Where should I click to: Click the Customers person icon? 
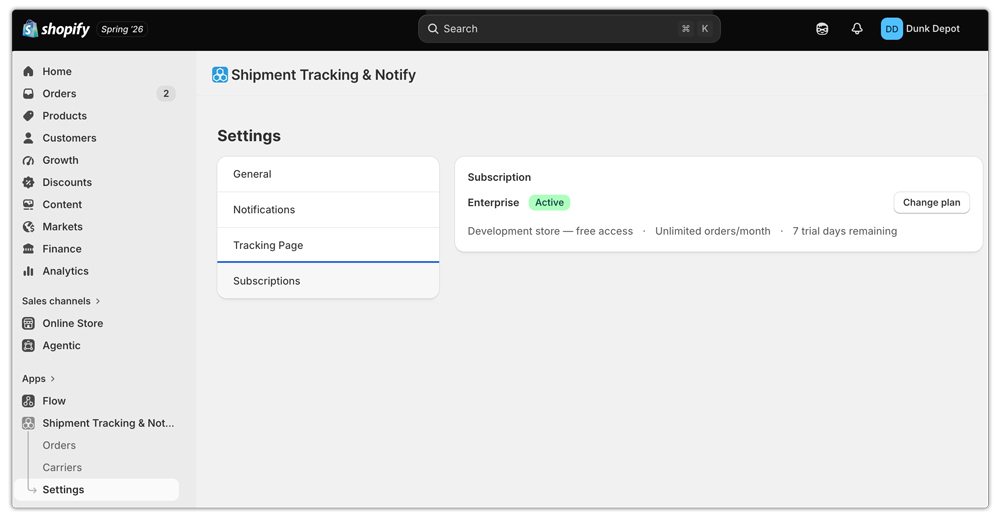28,138
